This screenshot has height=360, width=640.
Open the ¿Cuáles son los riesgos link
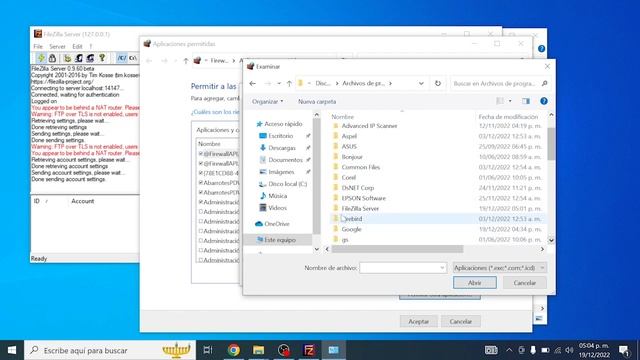click(x=215, y=112)
